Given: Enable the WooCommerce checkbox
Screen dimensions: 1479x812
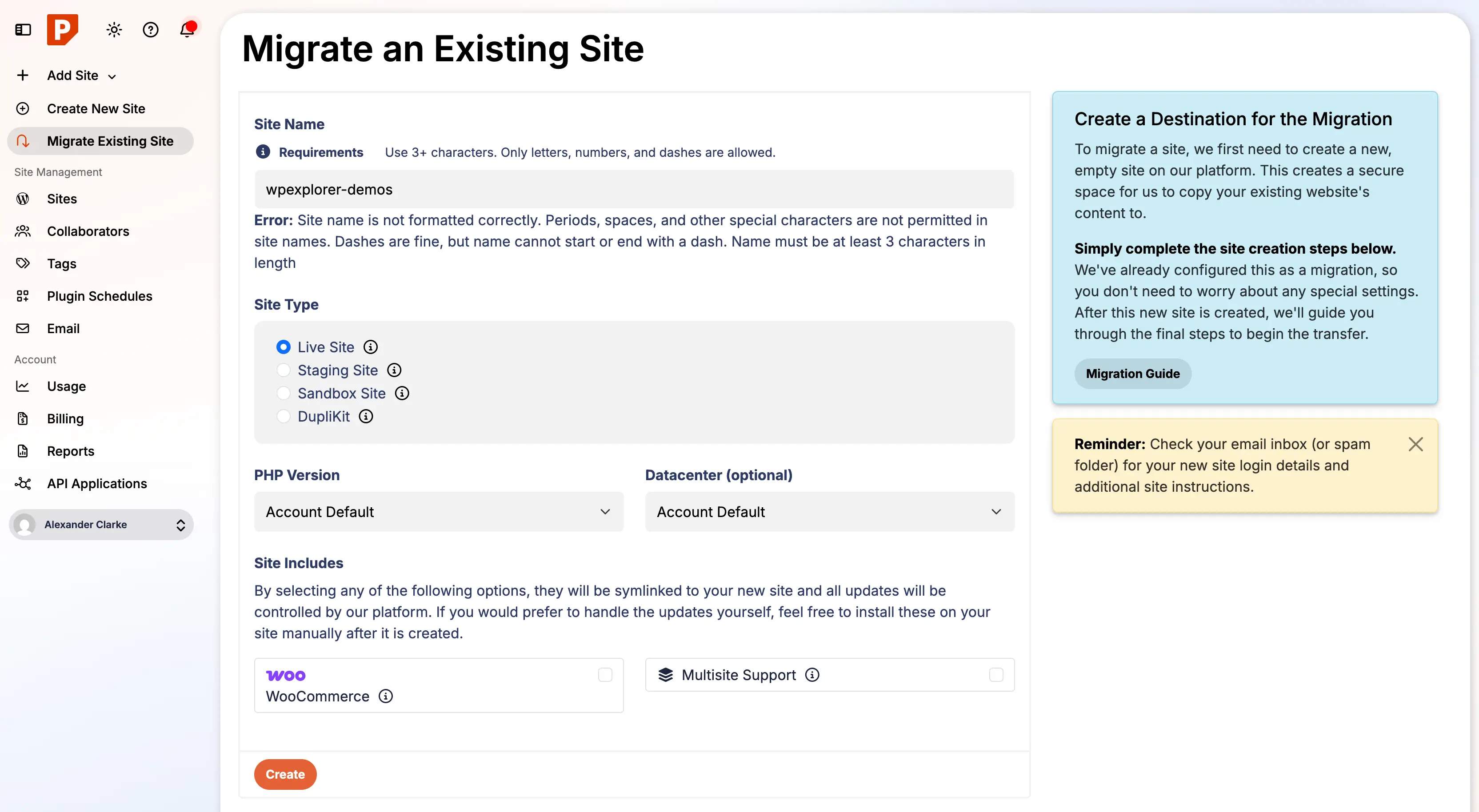Looking at the screenshot, I should 604,675.
